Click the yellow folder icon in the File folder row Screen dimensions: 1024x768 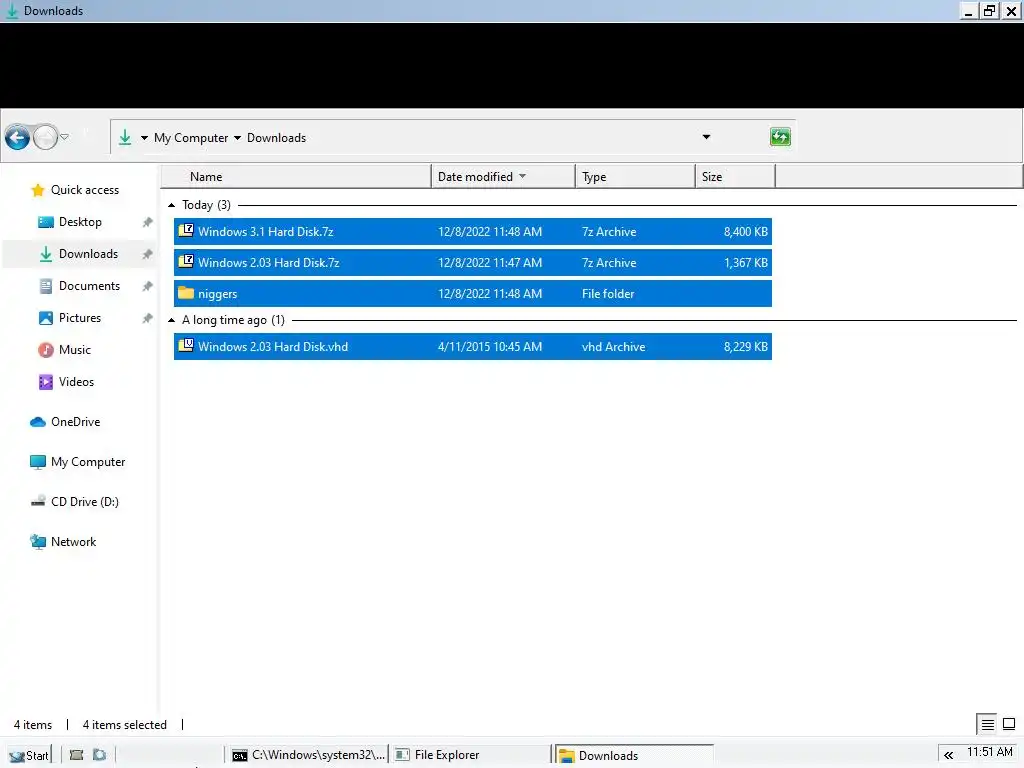[186, 293]
